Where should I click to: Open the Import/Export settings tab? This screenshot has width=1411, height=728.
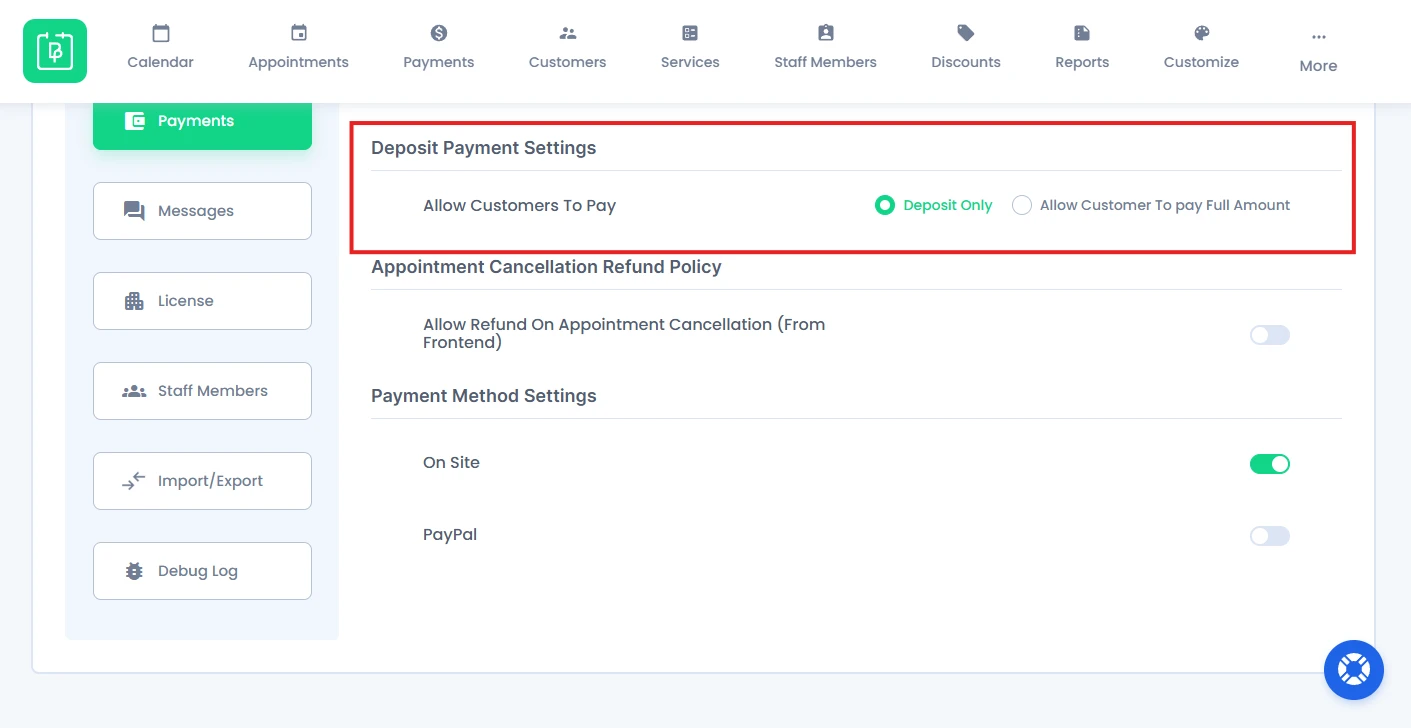(x=202, y=481)
